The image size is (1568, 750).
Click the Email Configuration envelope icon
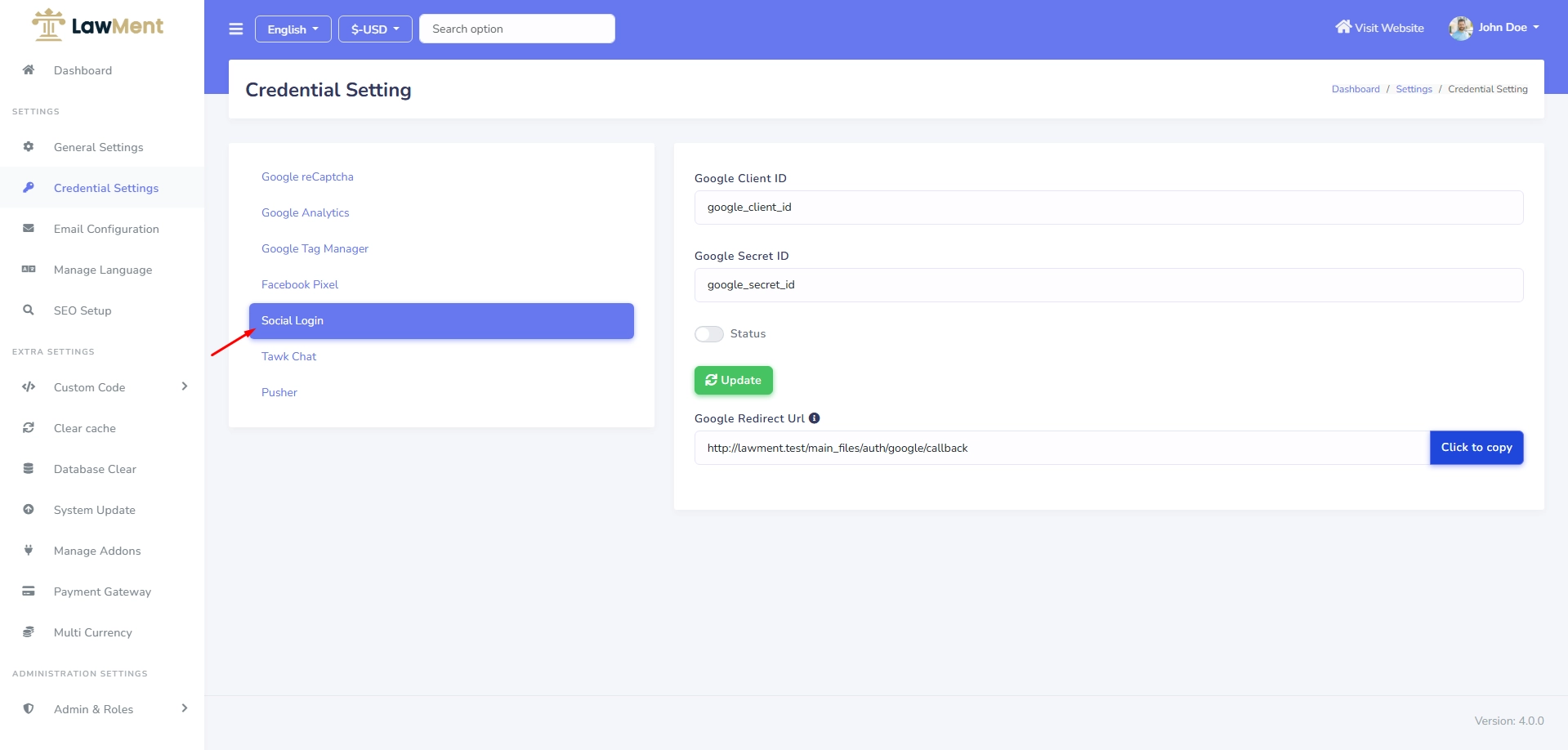tap(29, 228)
